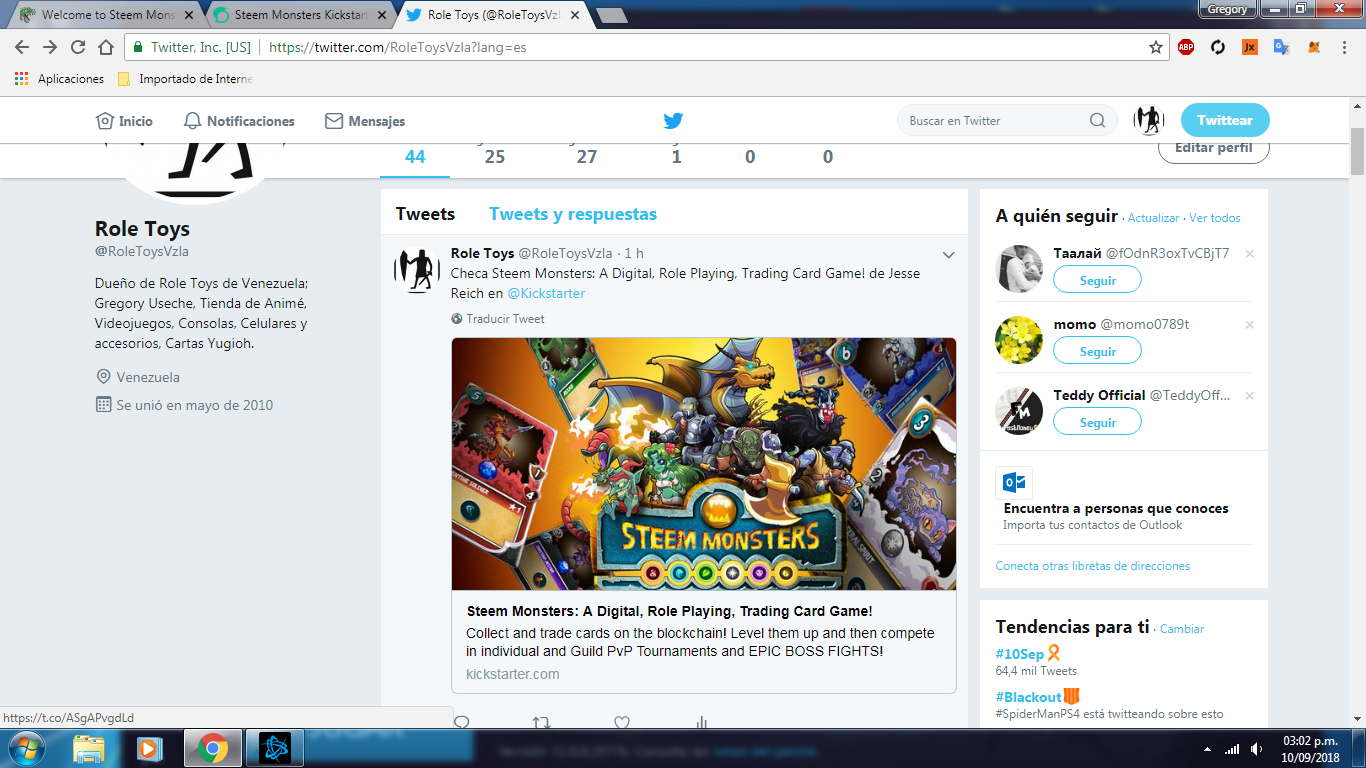The image size is (1366, 768).
Task: Click the browser home button
Action: 106,47
